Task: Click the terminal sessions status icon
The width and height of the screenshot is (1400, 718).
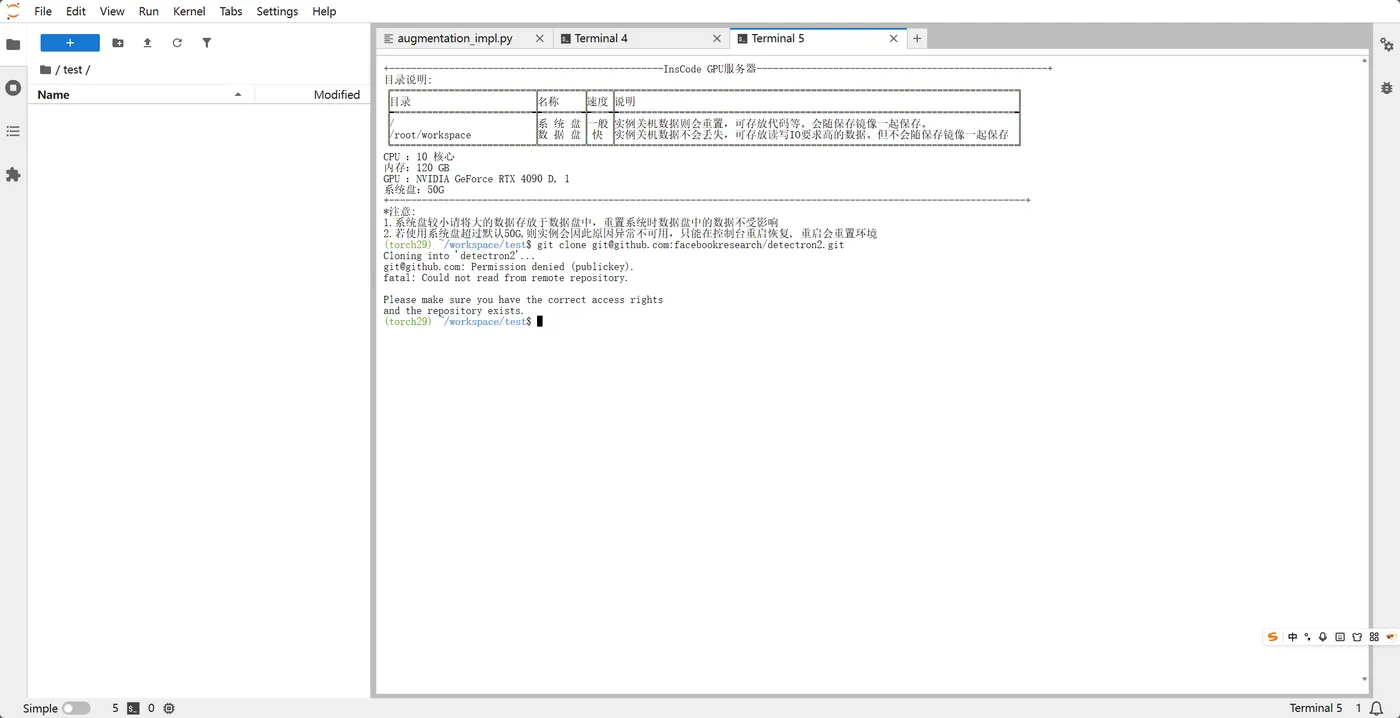Action: (133, 708)
